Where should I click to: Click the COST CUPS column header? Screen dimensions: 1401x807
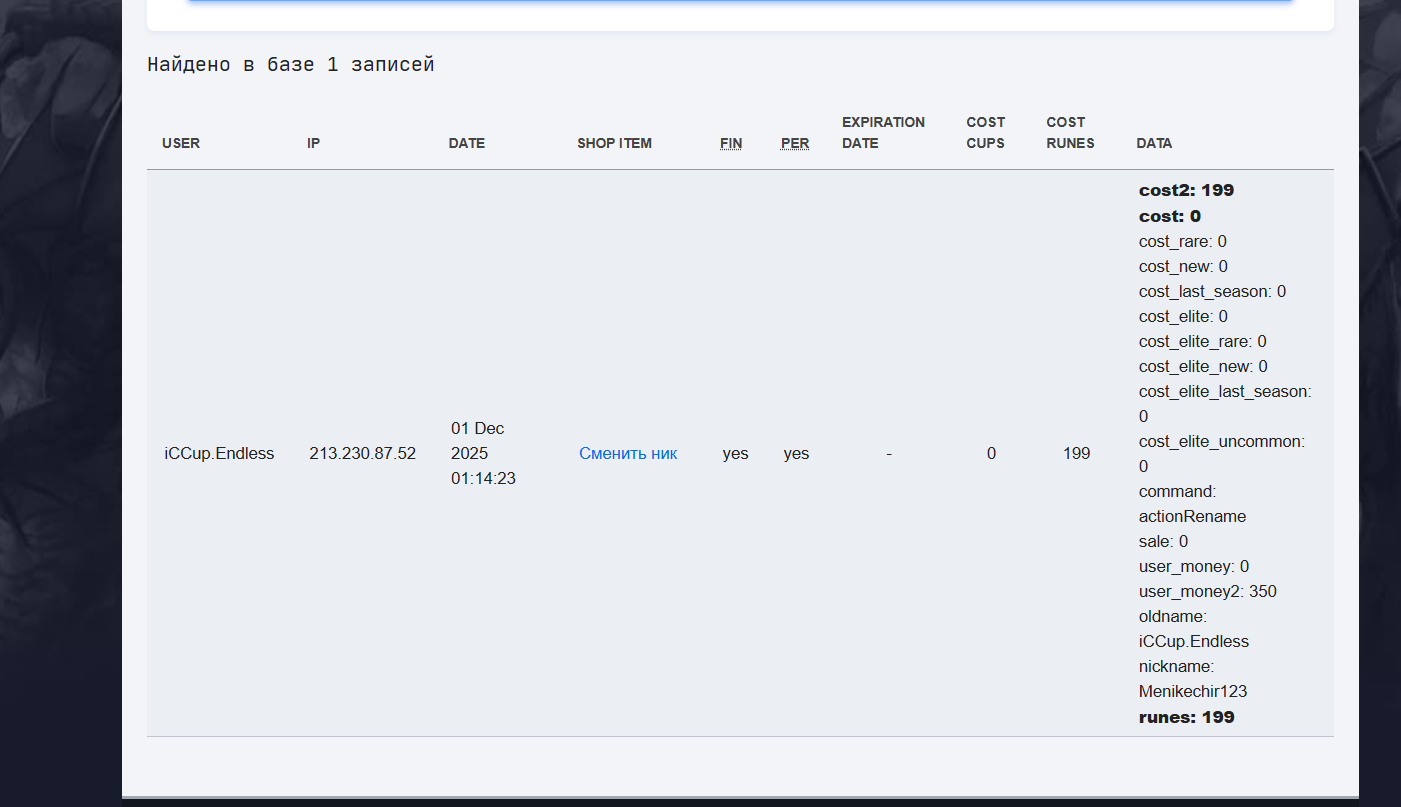click(x=986, y=132)
